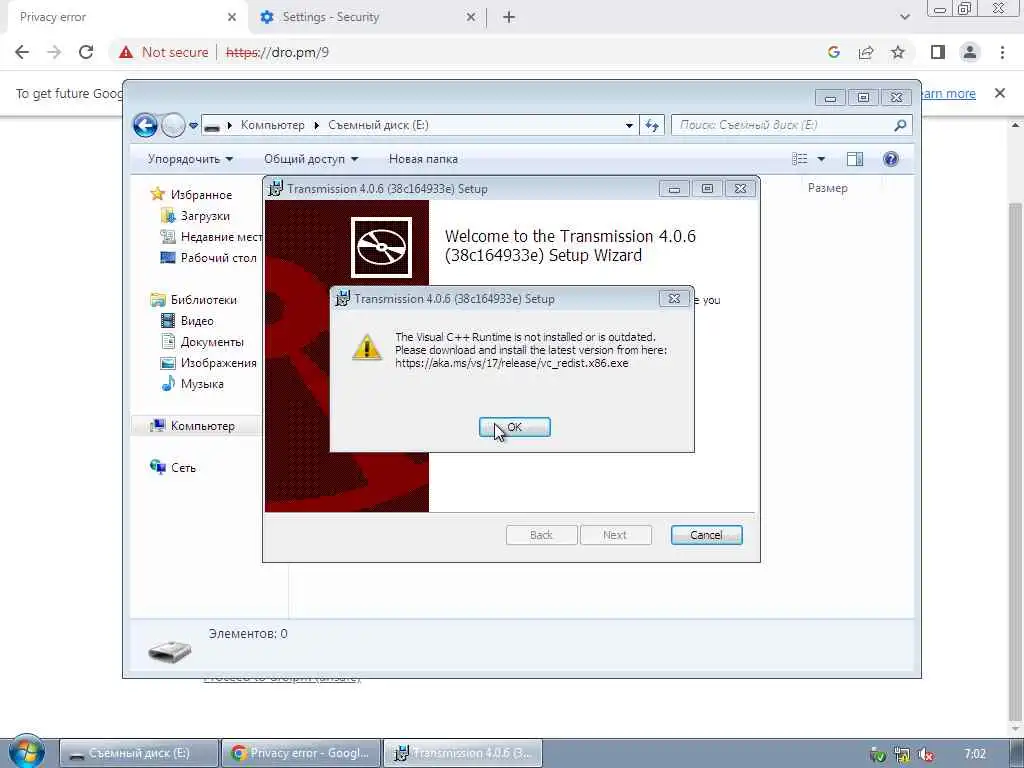
Task: Open the Упорядочить menu
Action: pos(190,159)
